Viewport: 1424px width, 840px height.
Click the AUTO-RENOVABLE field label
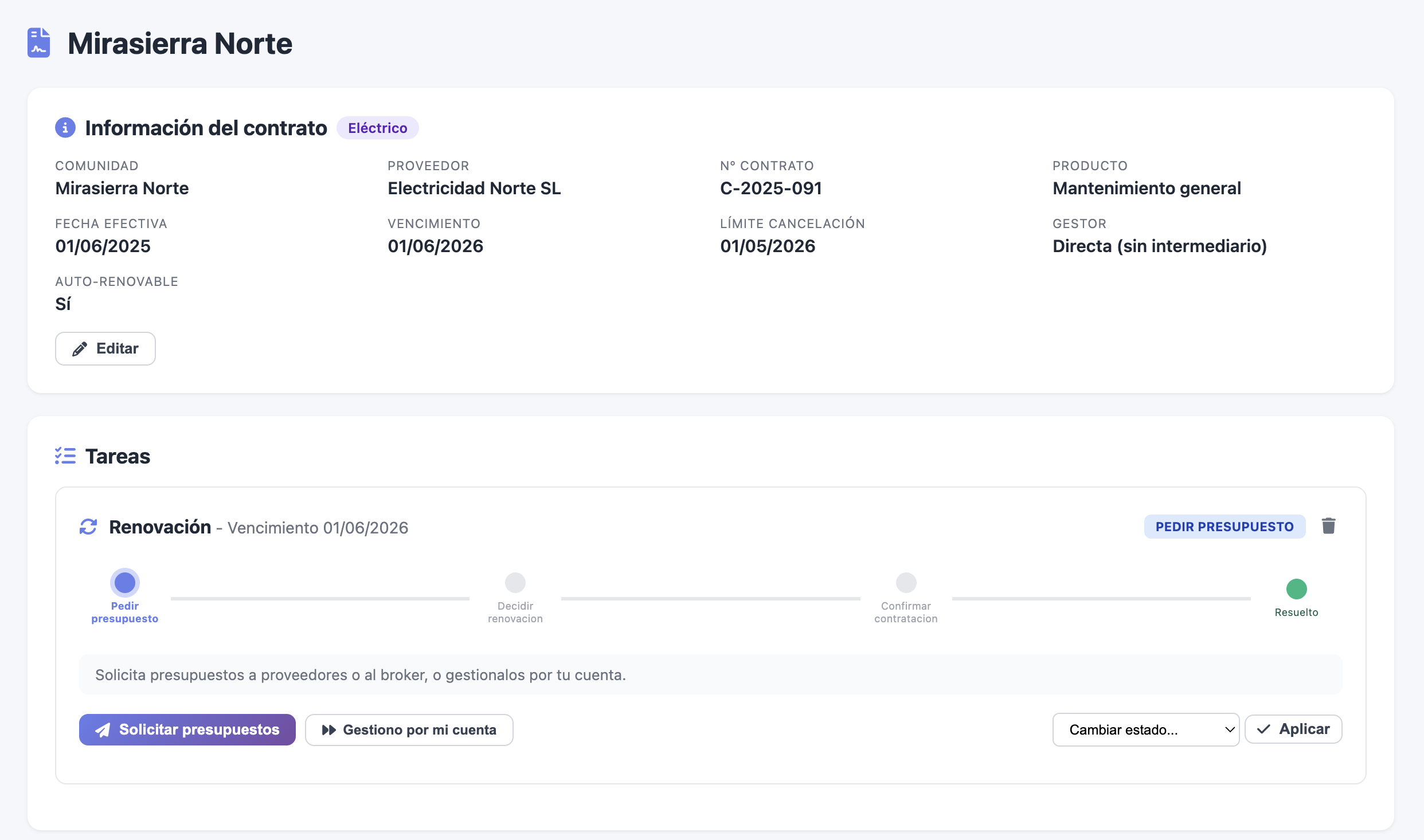click(x=117, y=281)
